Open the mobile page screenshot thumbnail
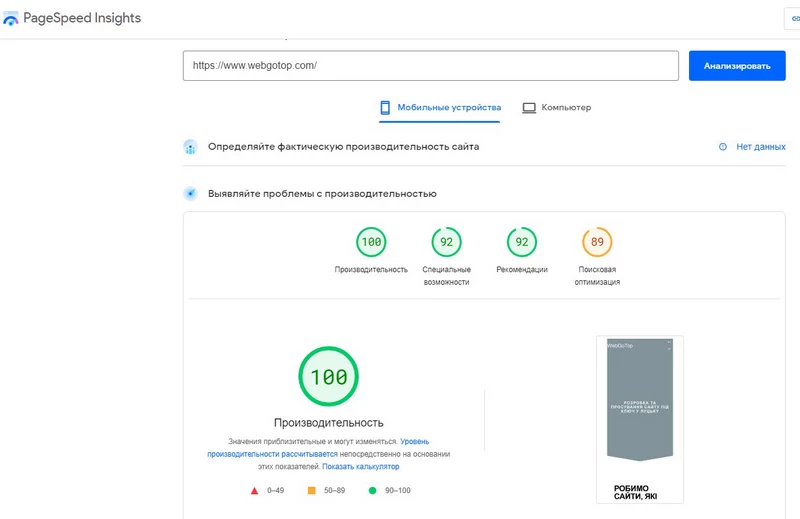This screenshot has height=519, width=800. point(640,419)
